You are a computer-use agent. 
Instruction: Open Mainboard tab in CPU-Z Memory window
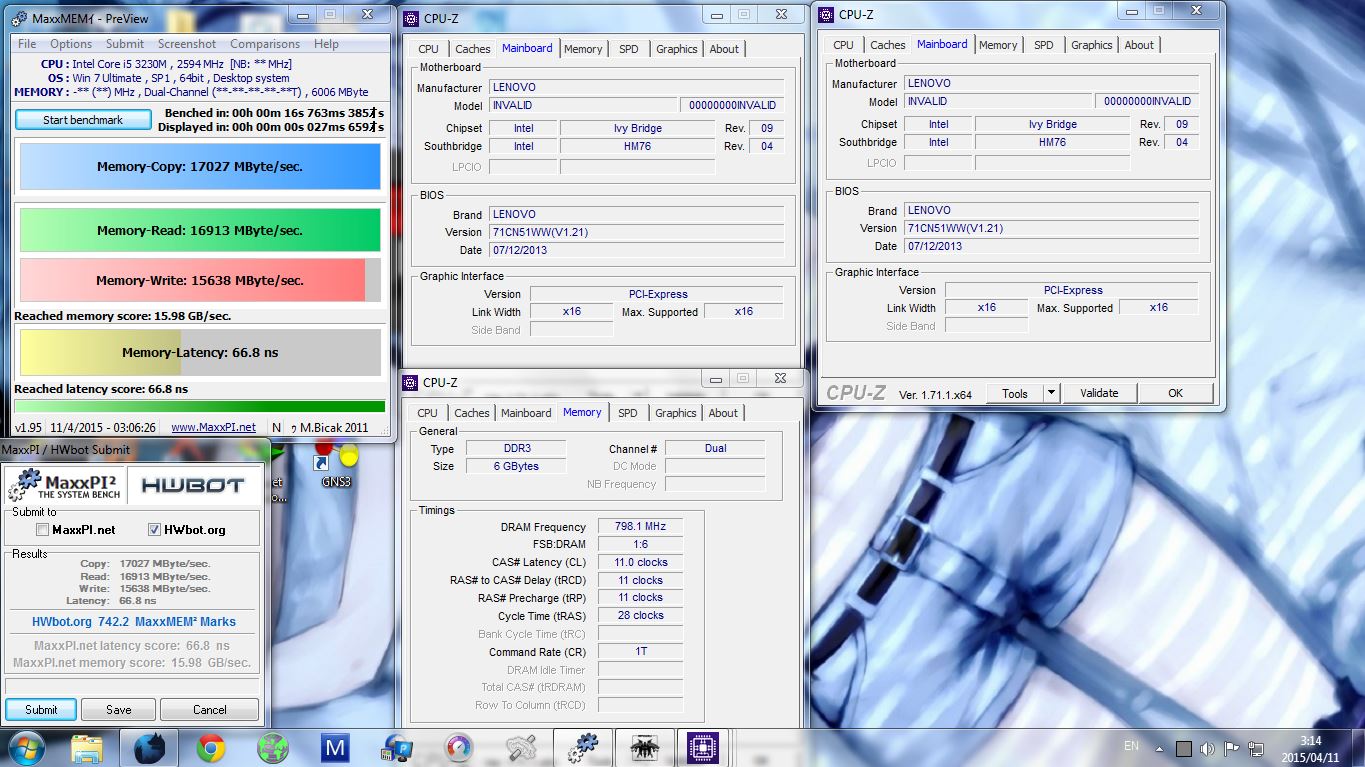[526, 413]
